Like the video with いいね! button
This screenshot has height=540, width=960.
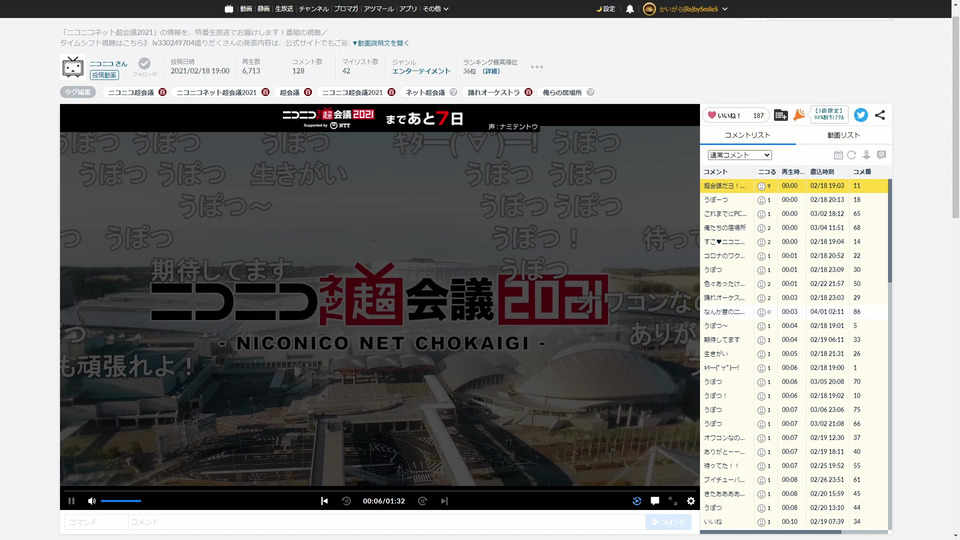[x=736, y=115]
